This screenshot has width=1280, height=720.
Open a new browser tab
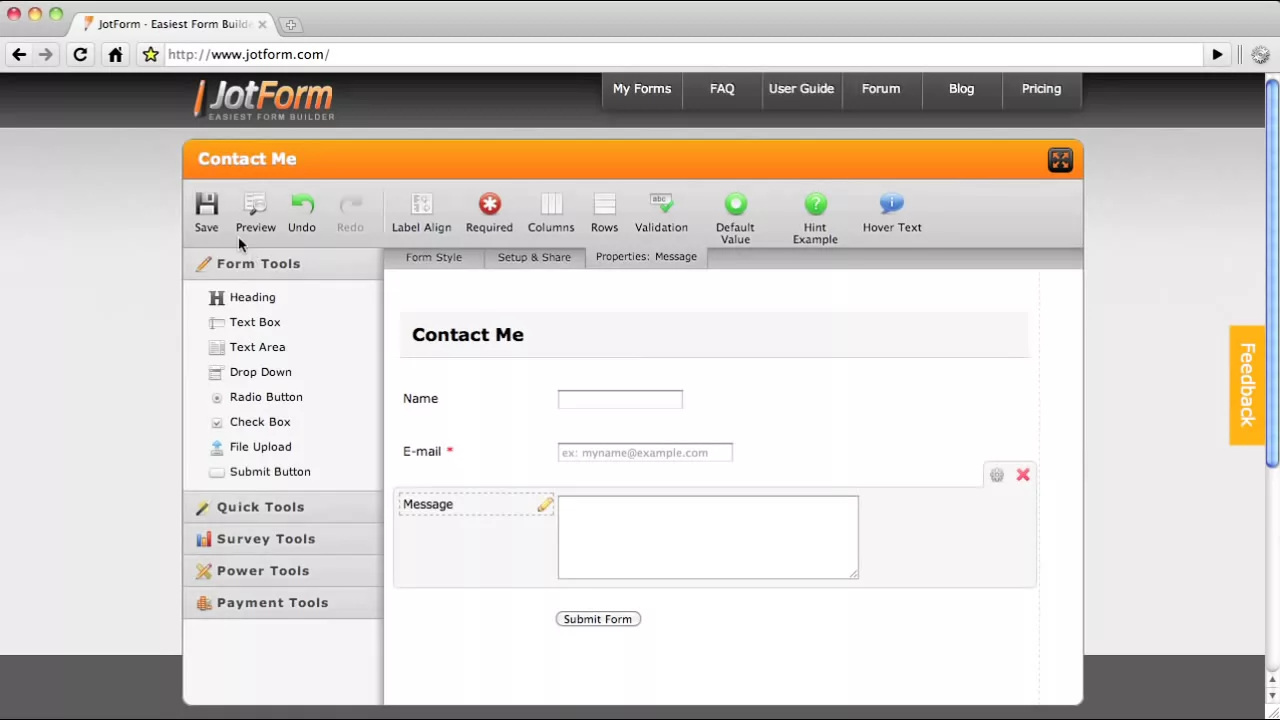(x=290, y=25)
